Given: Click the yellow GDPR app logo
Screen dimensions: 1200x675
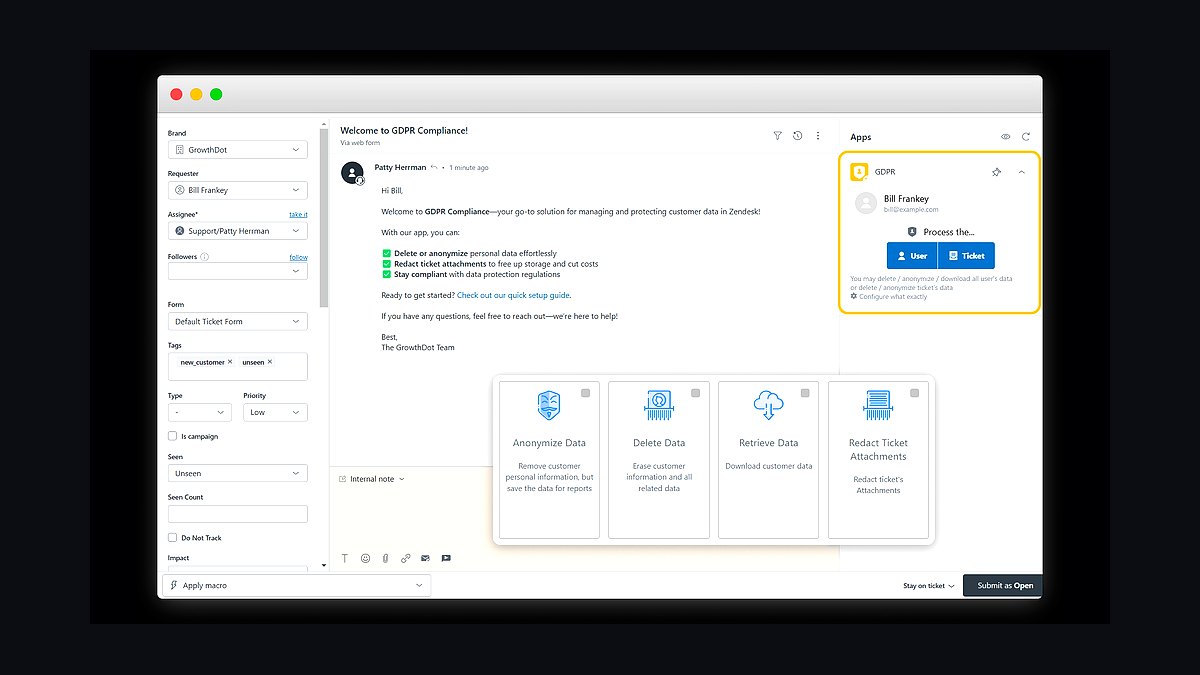Looking at the screenshot, I should [x=859, y=172].
